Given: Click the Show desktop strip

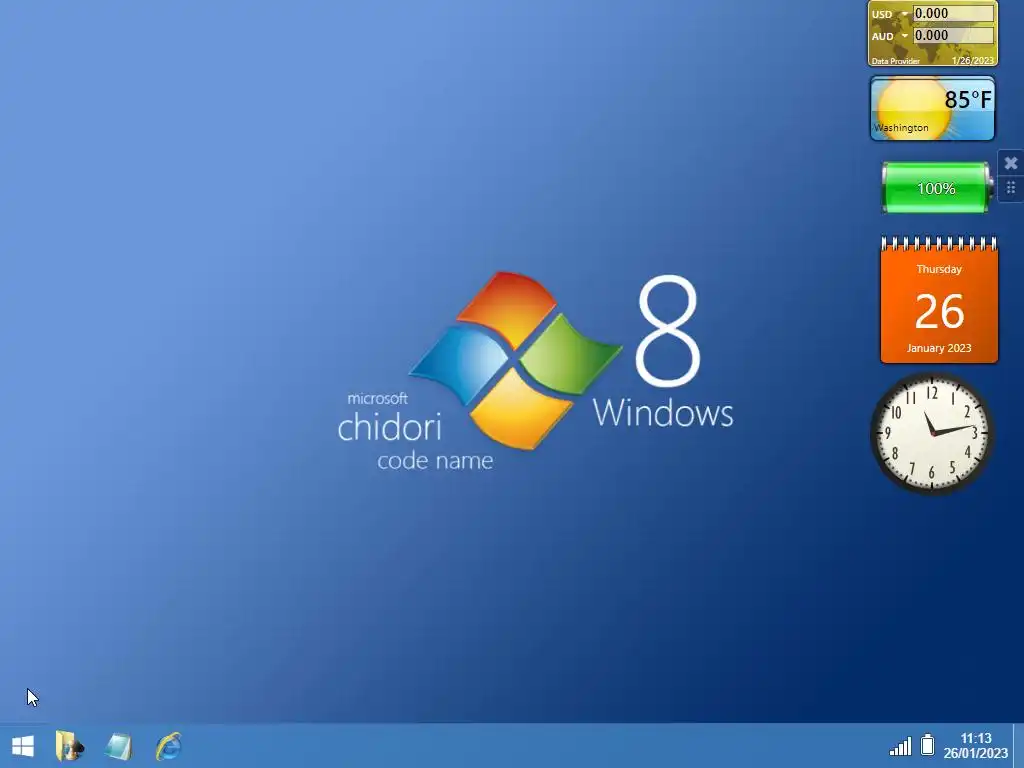Looking at the screenshot, I should click(1018, 746).
